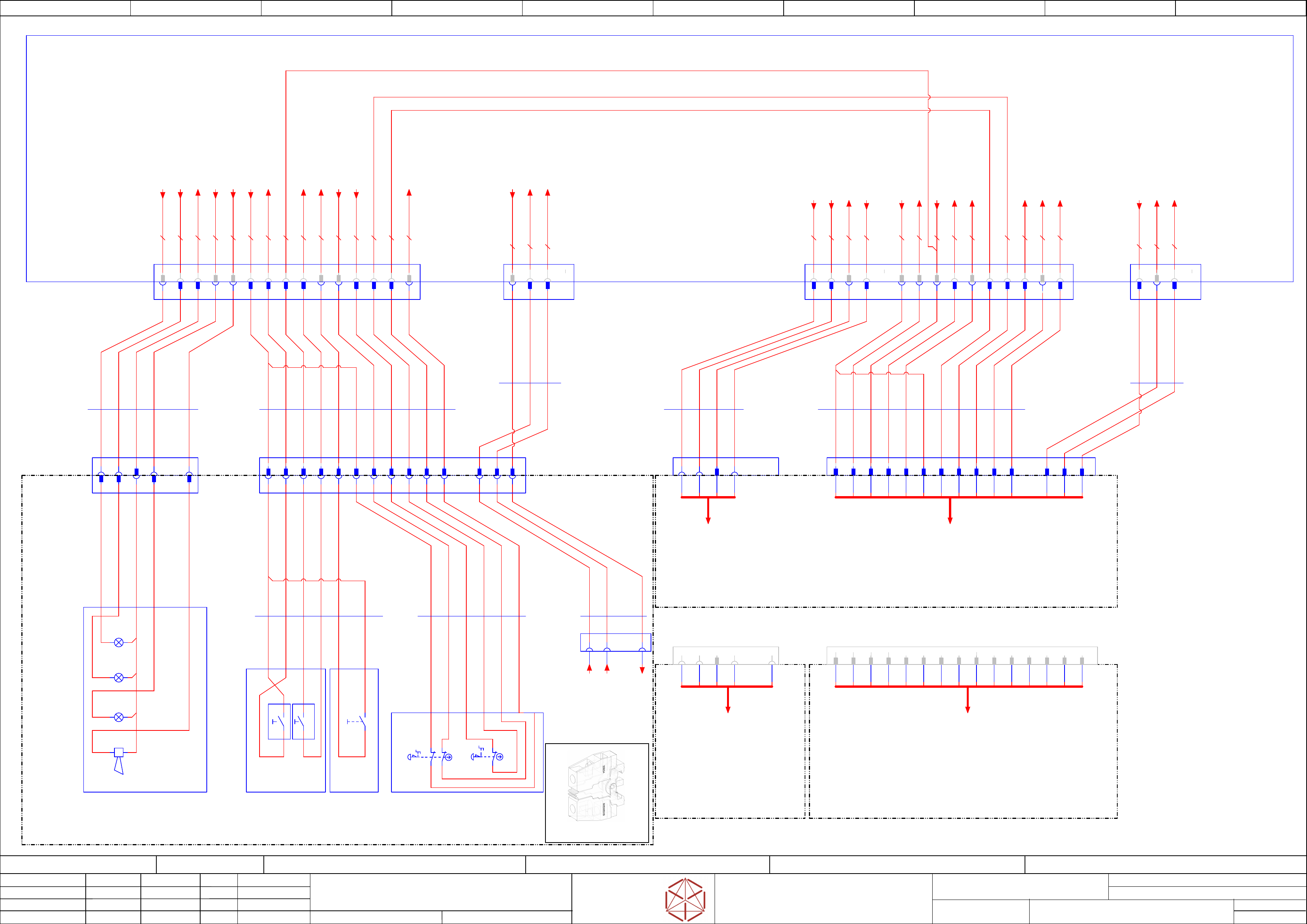Click the thick red arrow under the lower-right long bus
This screenshot has height=924, width=1307.
[967, 700]
